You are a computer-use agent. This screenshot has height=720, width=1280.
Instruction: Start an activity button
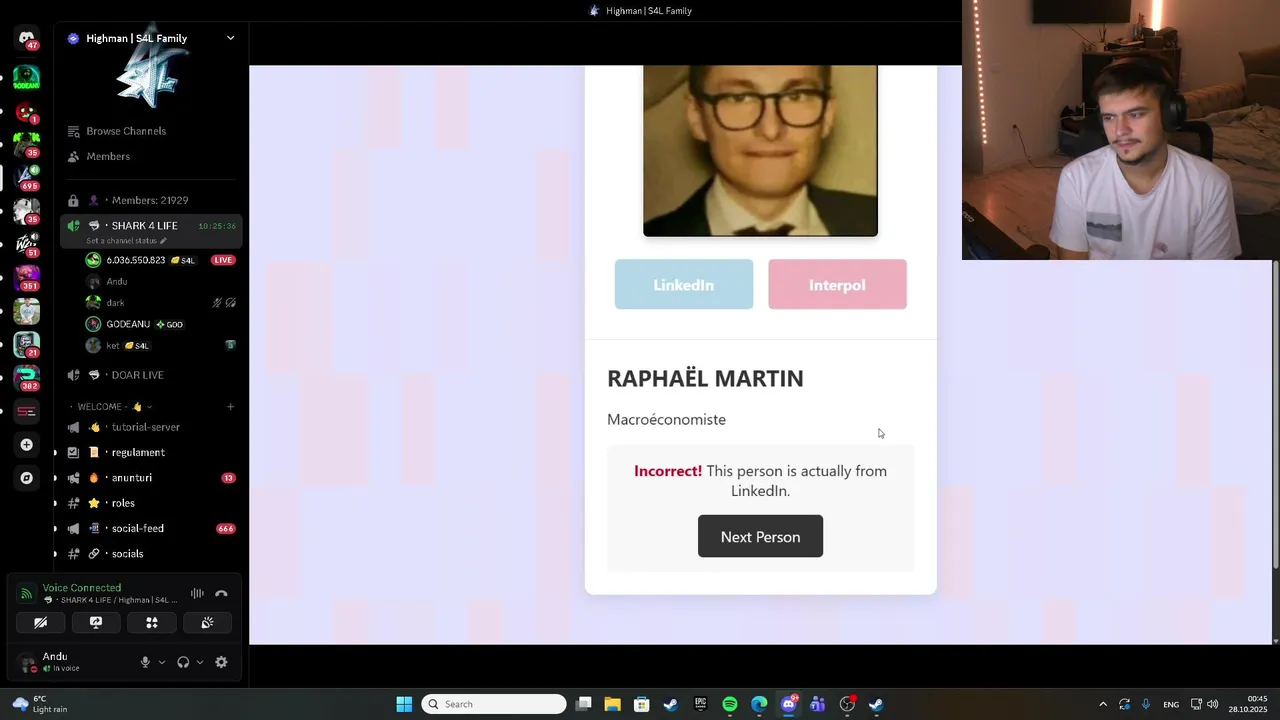click(152, 622)
